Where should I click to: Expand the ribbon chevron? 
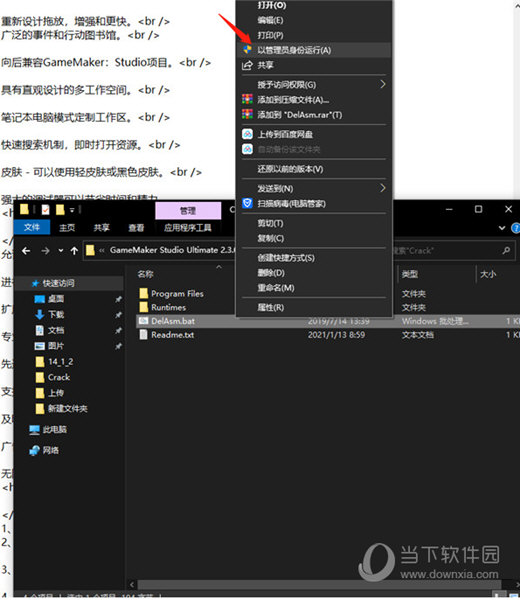pos(502,228)
